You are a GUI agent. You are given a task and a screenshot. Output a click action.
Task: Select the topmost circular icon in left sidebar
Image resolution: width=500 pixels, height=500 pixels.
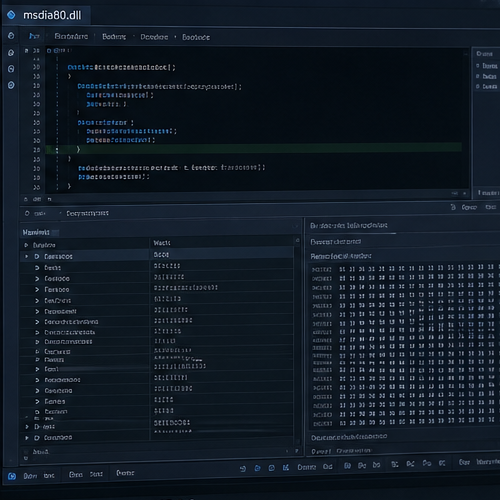pyautogui.click(x=11, y=36)
